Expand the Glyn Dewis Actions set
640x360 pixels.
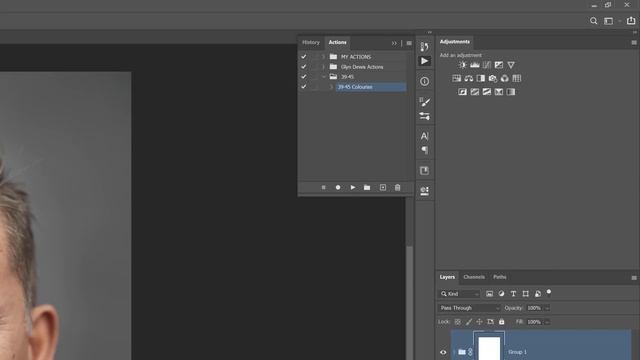pos(323,67)
